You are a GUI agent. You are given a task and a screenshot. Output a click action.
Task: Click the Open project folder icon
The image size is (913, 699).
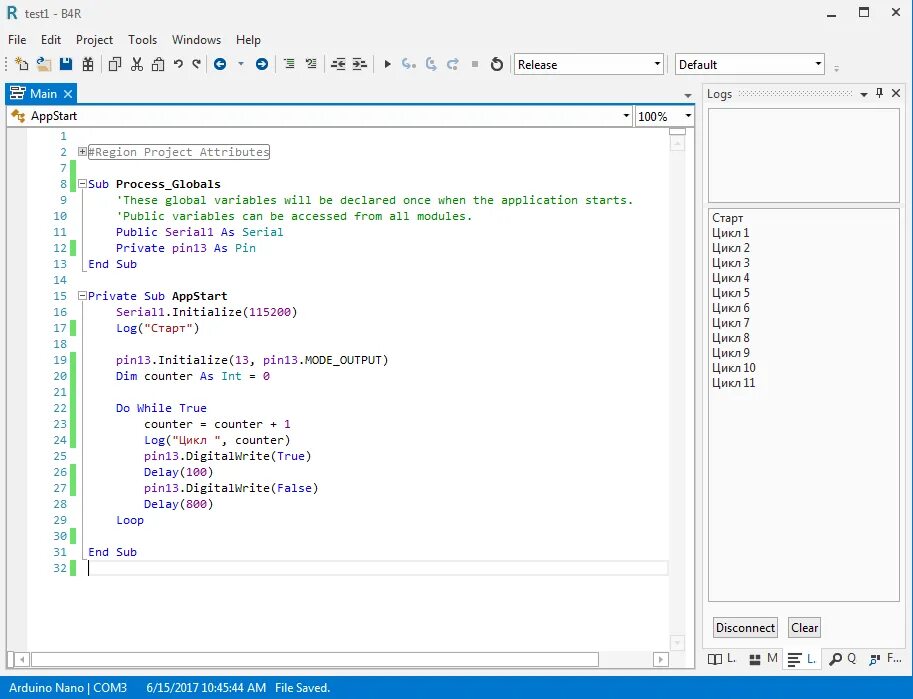[44, 64]
